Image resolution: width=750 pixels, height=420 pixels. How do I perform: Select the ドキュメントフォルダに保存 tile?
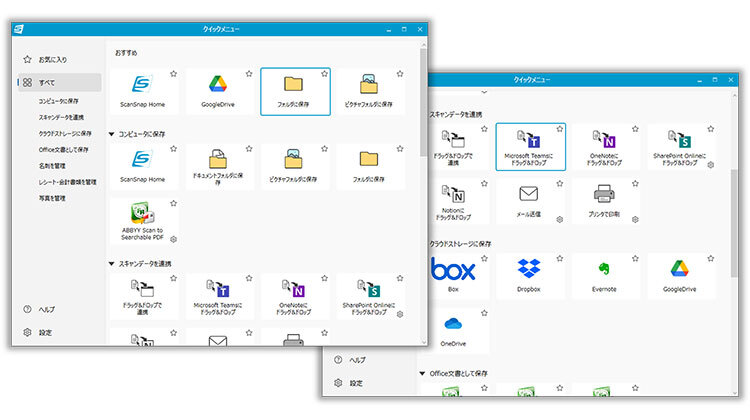coord(220,166)
